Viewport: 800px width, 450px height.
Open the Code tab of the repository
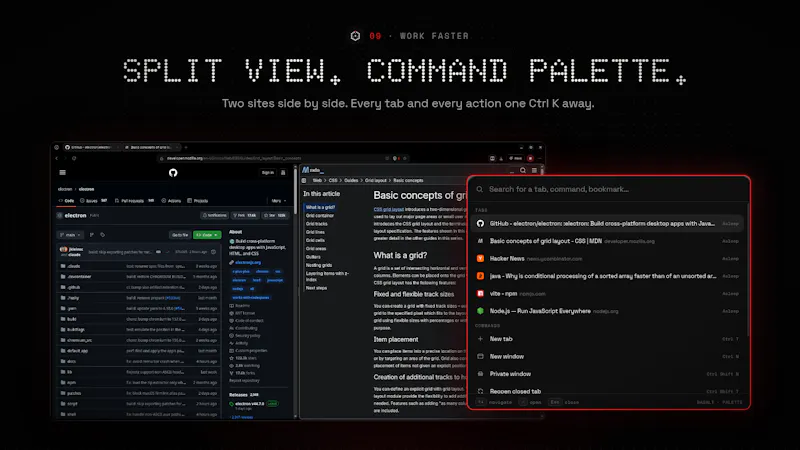coord(66,201)
